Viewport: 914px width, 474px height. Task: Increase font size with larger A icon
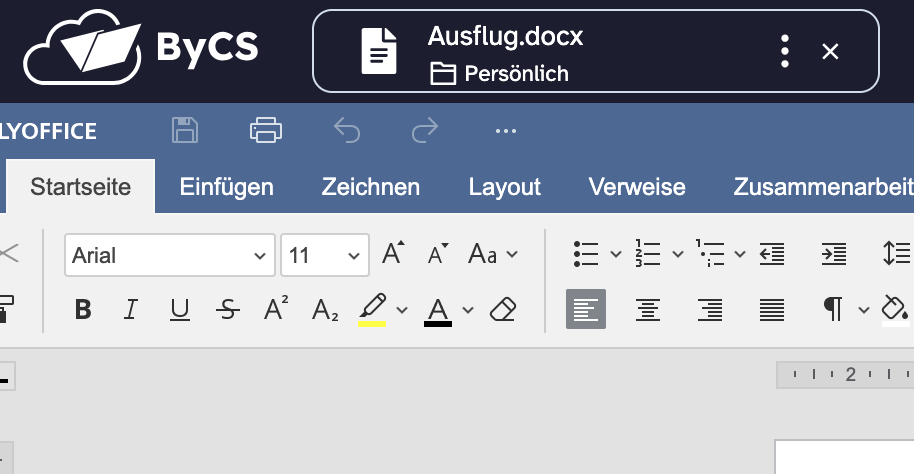(394, 254)
